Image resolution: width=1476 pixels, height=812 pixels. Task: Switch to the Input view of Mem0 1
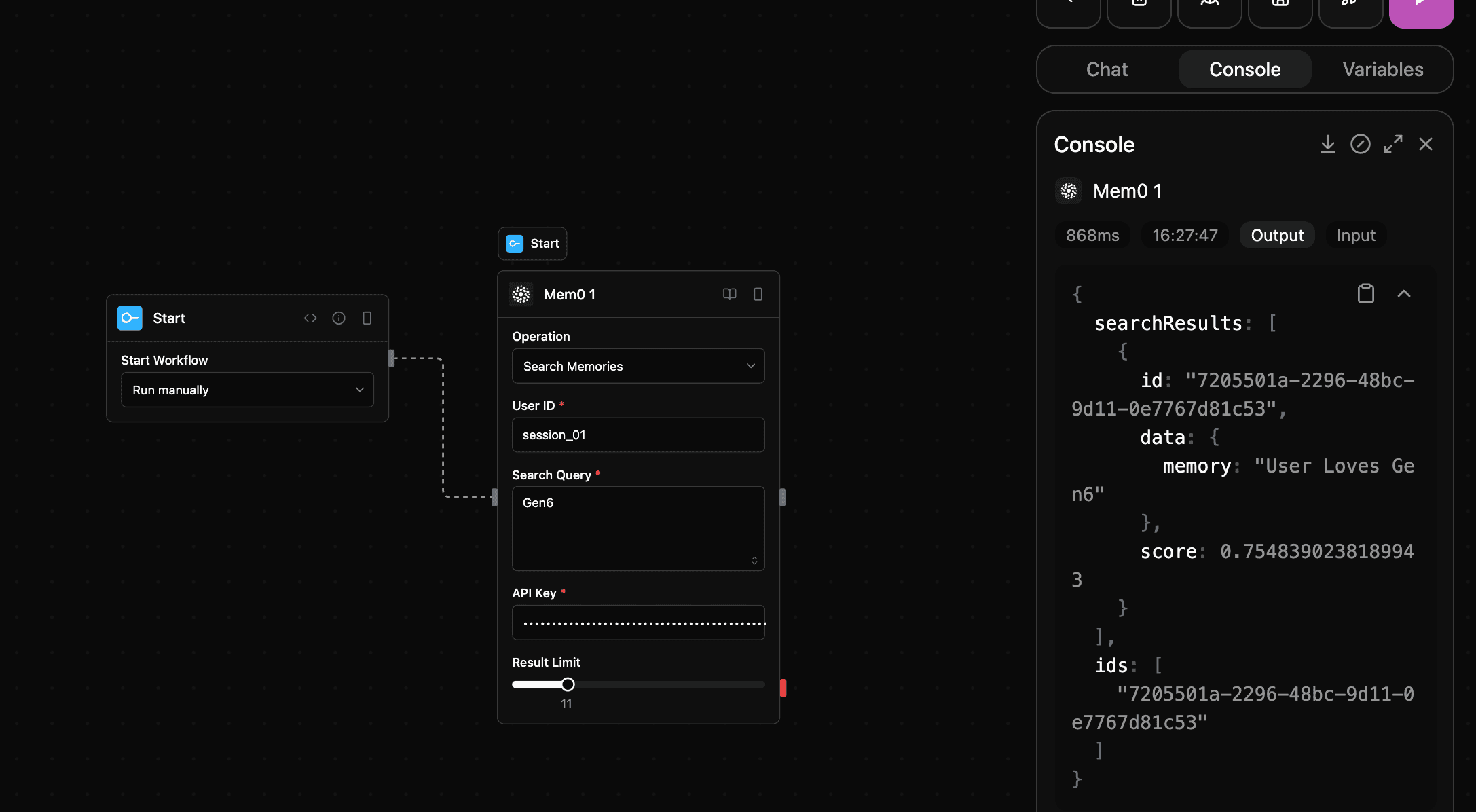click(1356, 235)
